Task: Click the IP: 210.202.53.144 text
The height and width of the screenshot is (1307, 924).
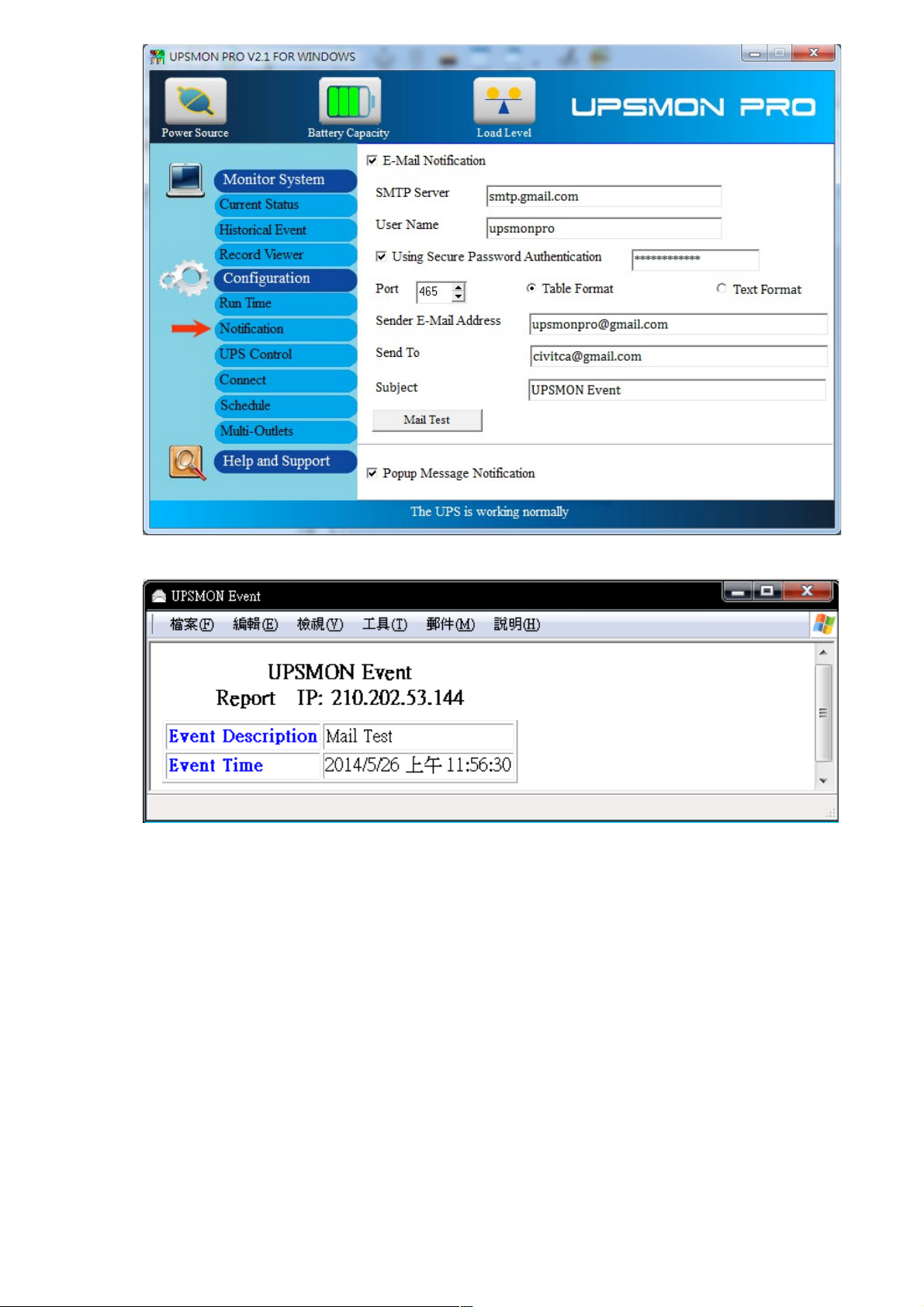Action: tap(380, 698)
